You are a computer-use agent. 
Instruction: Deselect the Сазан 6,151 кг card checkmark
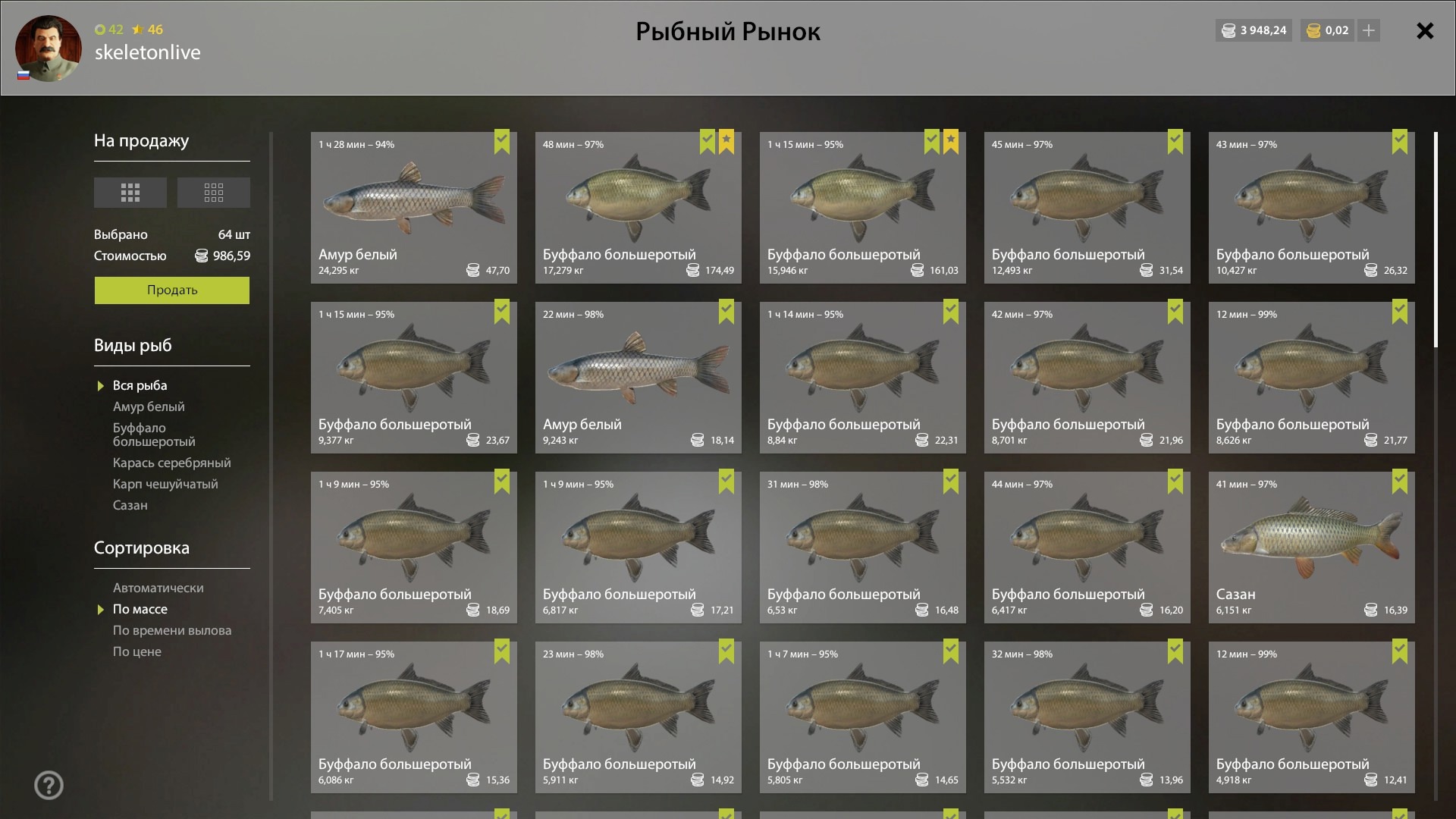coord(1400,482)
